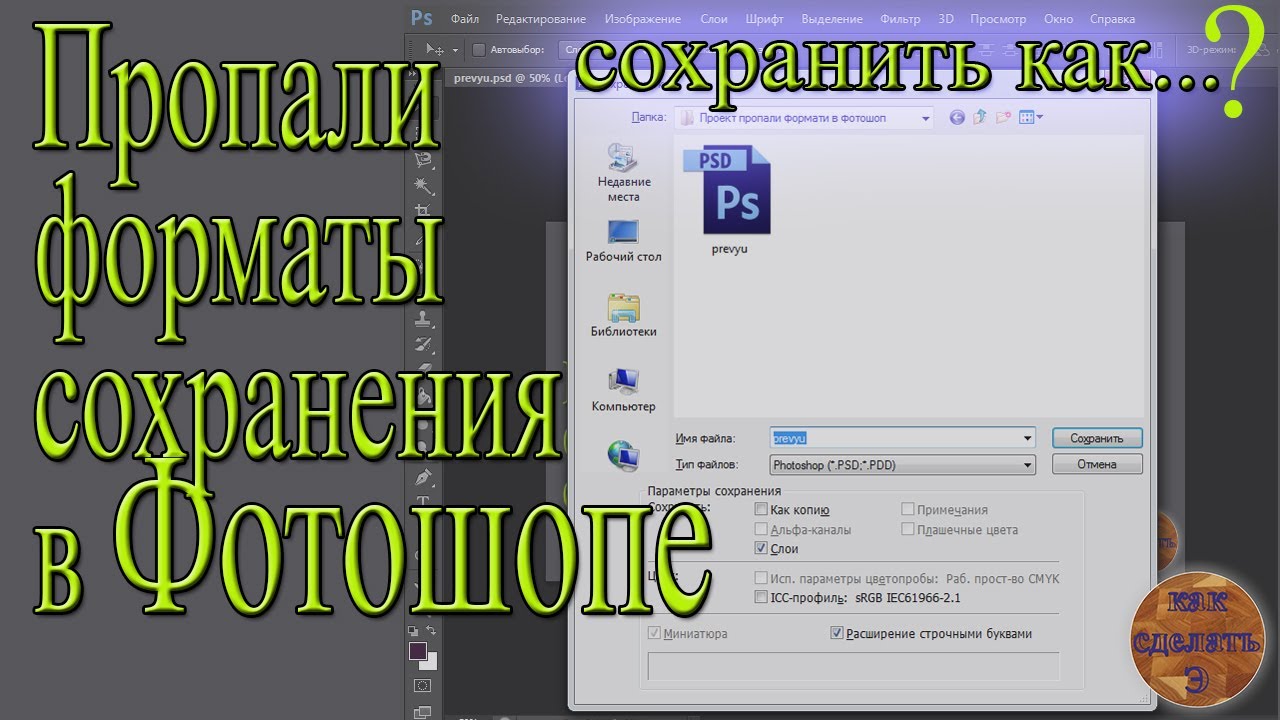Screen dimensions: 1280x720
Task: Open the Фильтр menu
Action: tap(900, 19)
